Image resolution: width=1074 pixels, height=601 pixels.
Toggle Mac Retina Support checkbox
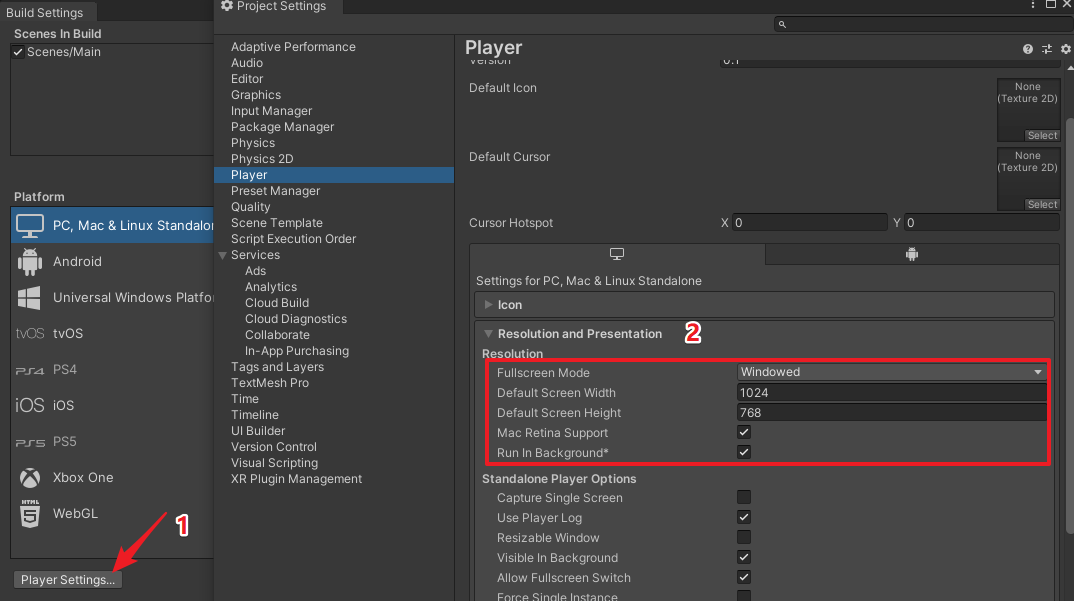point(744,432)
